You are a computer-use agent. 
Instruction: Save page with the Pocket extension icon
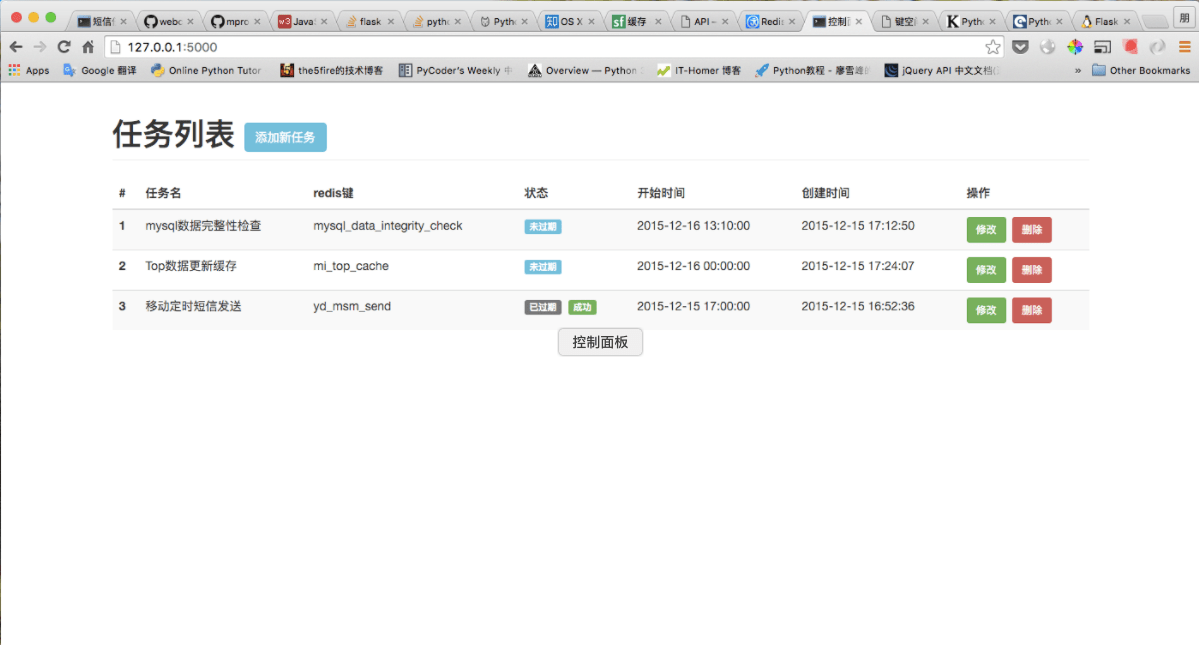tap(1020, 46)
